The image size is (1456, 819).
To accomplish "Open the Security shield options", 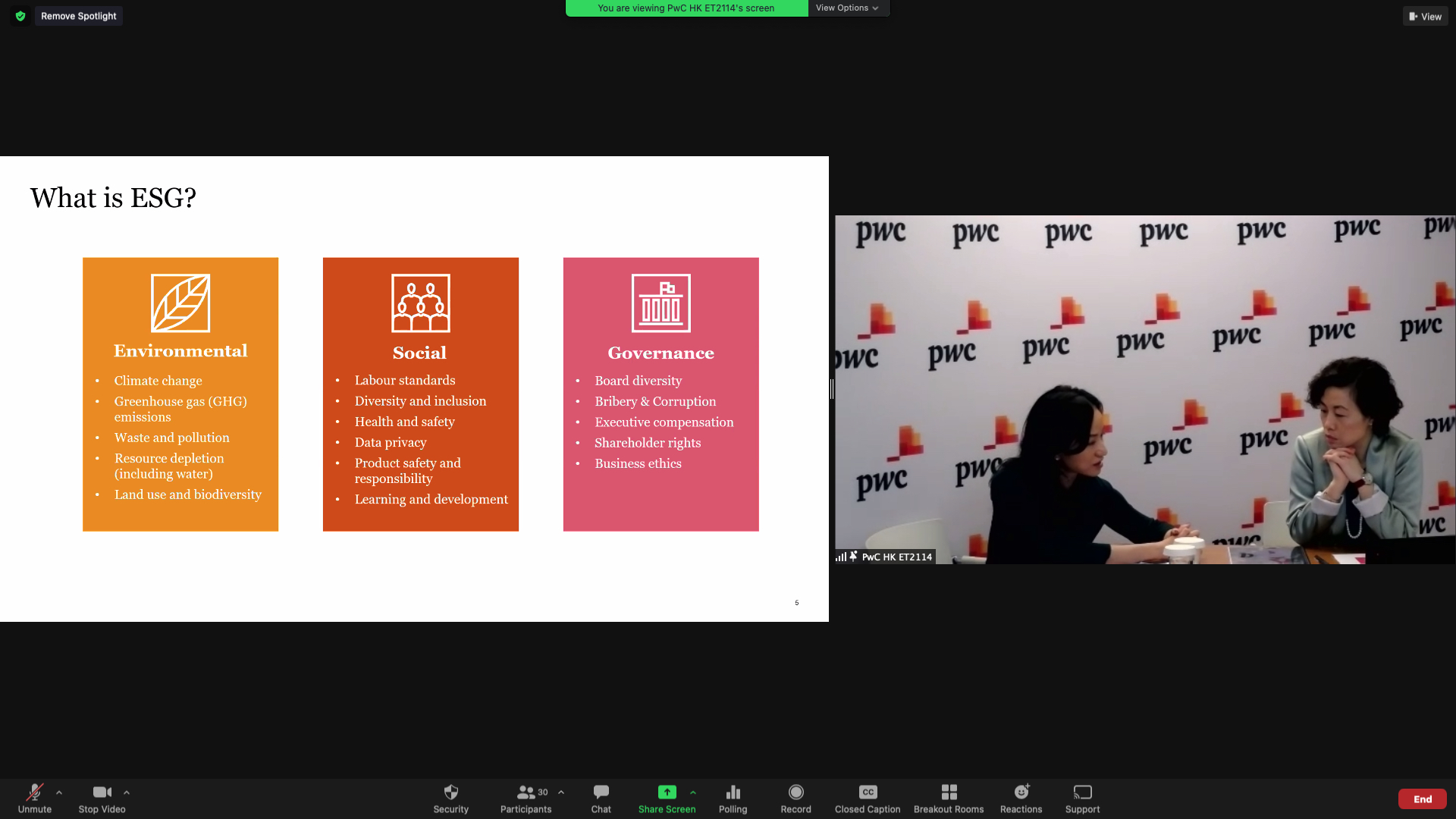I will [450, 793].
